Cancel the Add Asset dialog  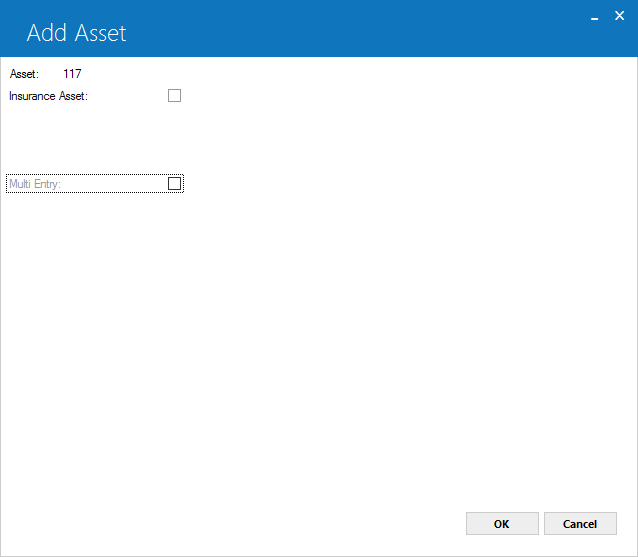pyautogui.click(x=580, y=524)
